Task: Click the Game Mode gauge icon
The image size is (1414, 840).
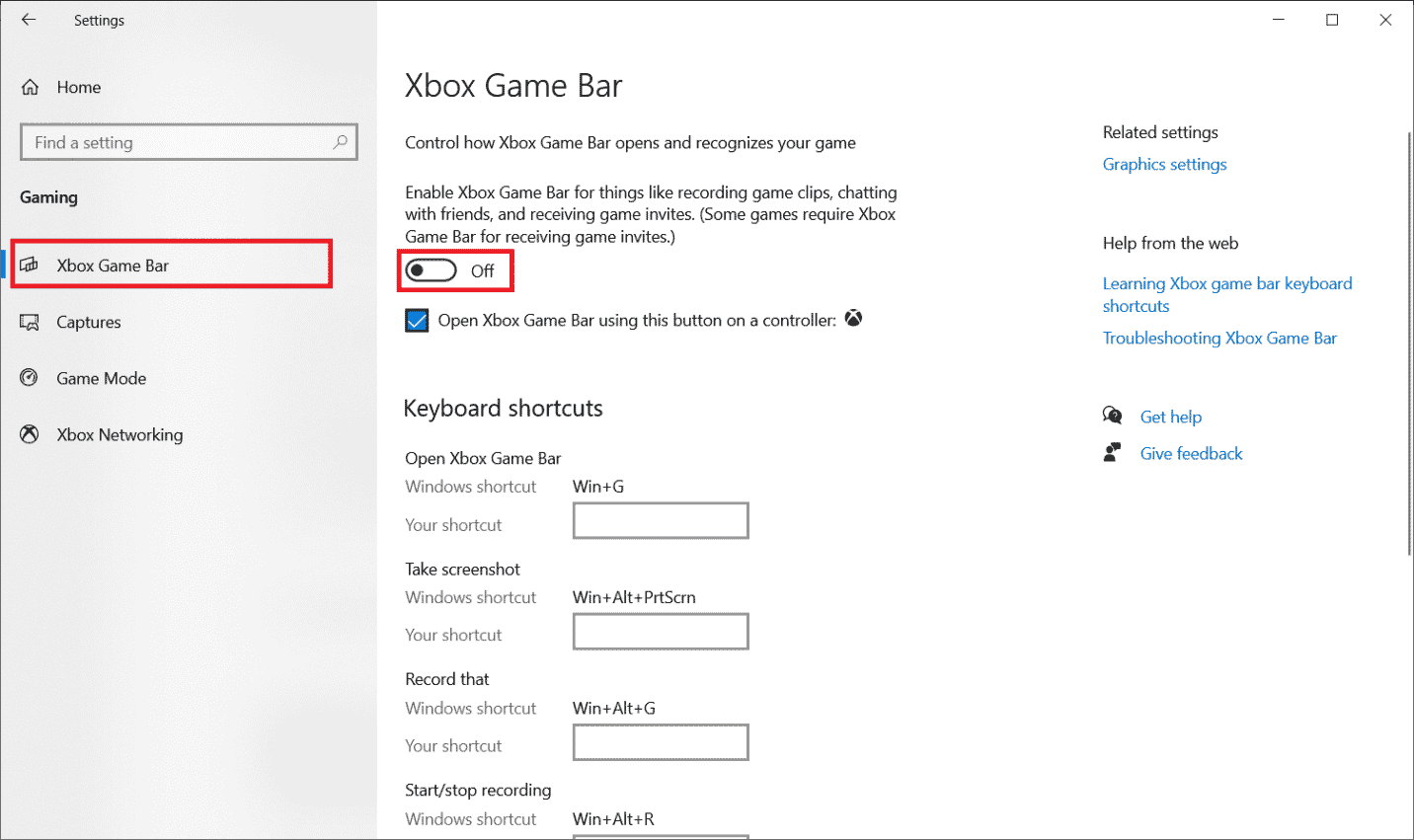Action: [x=30, y=378]
